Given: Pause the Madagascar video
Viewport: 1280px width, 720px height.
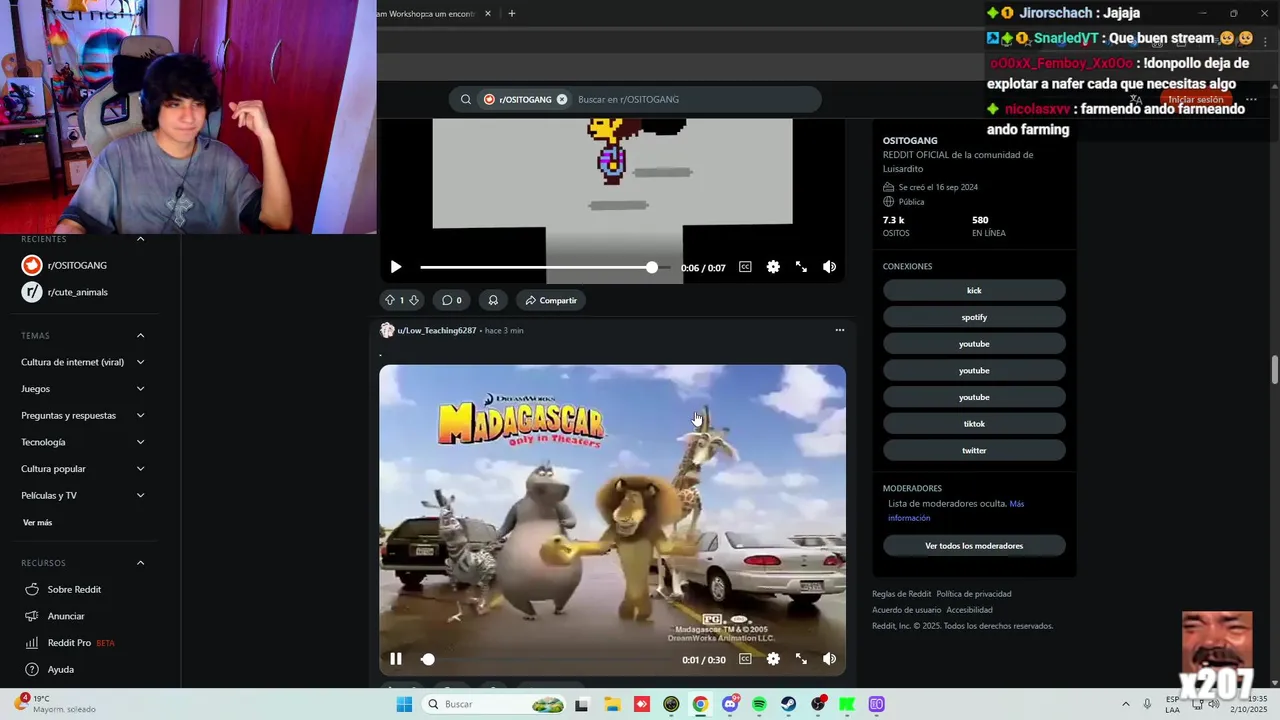Looking at the screenshot, I should (x=396, y=659).
